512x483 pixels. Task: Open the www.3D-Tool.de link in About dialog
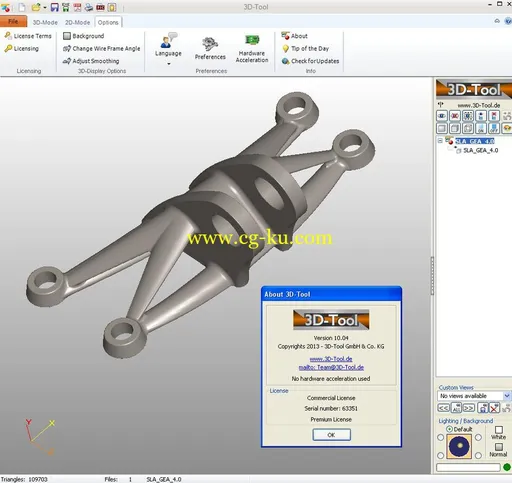coord(331,359)
